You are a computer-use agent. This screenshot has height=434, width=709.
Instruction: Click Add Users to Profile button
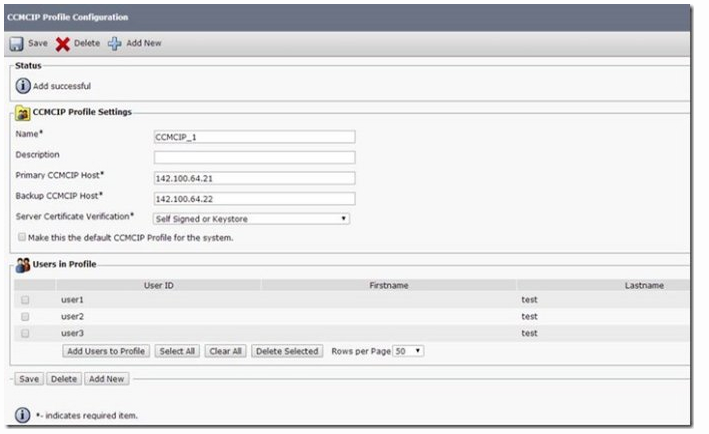[x=106, y=351]
